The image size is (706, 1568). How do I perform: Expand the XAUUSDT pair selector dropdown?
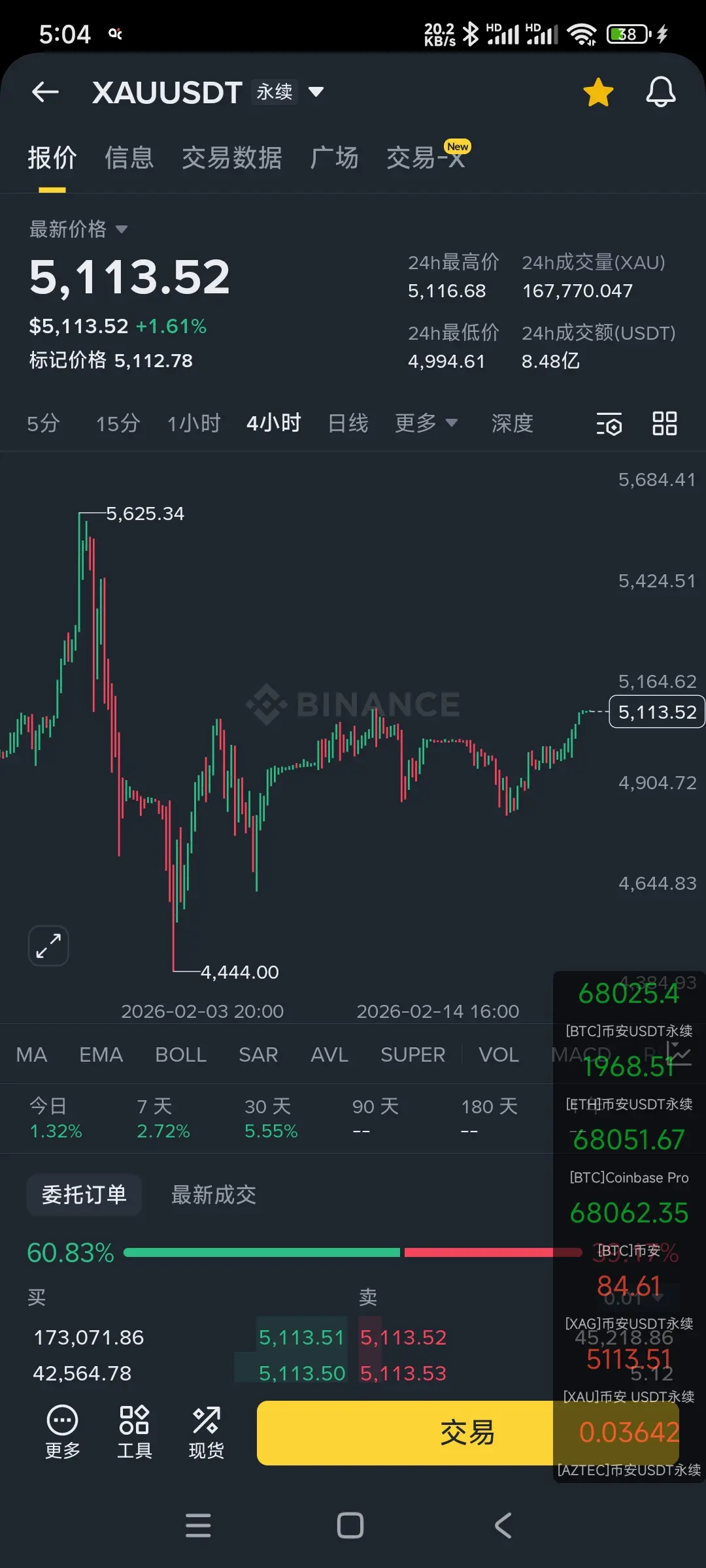click(316, 92)
